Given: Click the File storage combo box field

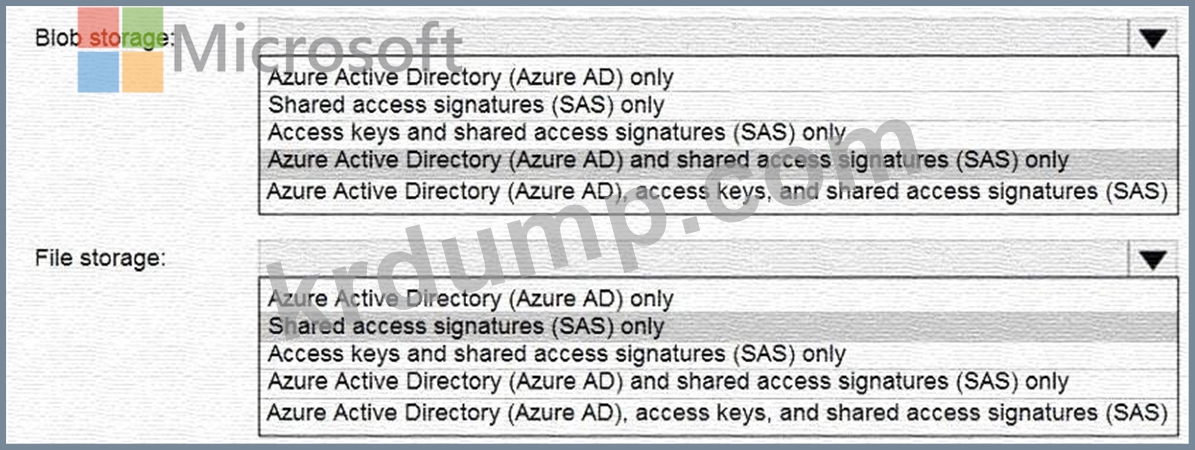Looking at the screenshot, I should 690,260.
